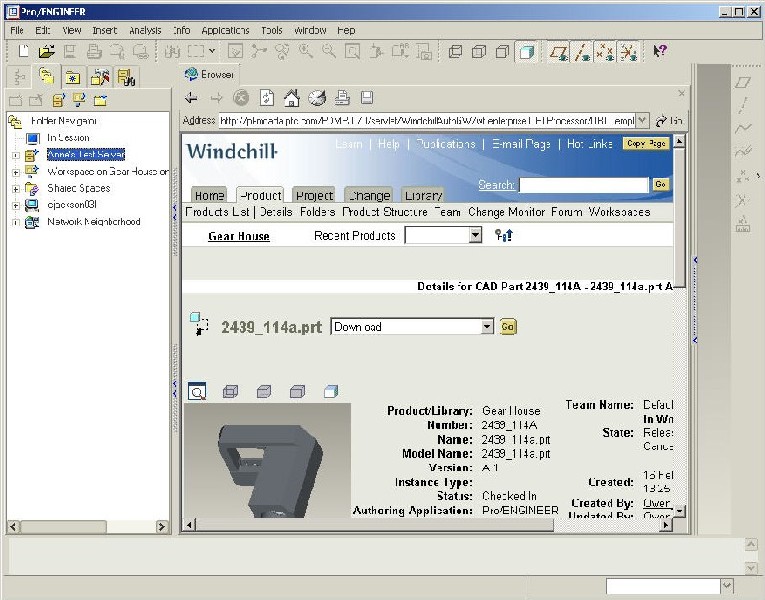The height and width of the screenshot is (600, 765).
Task: Click the What's This help icon
Action: point(660,51)
